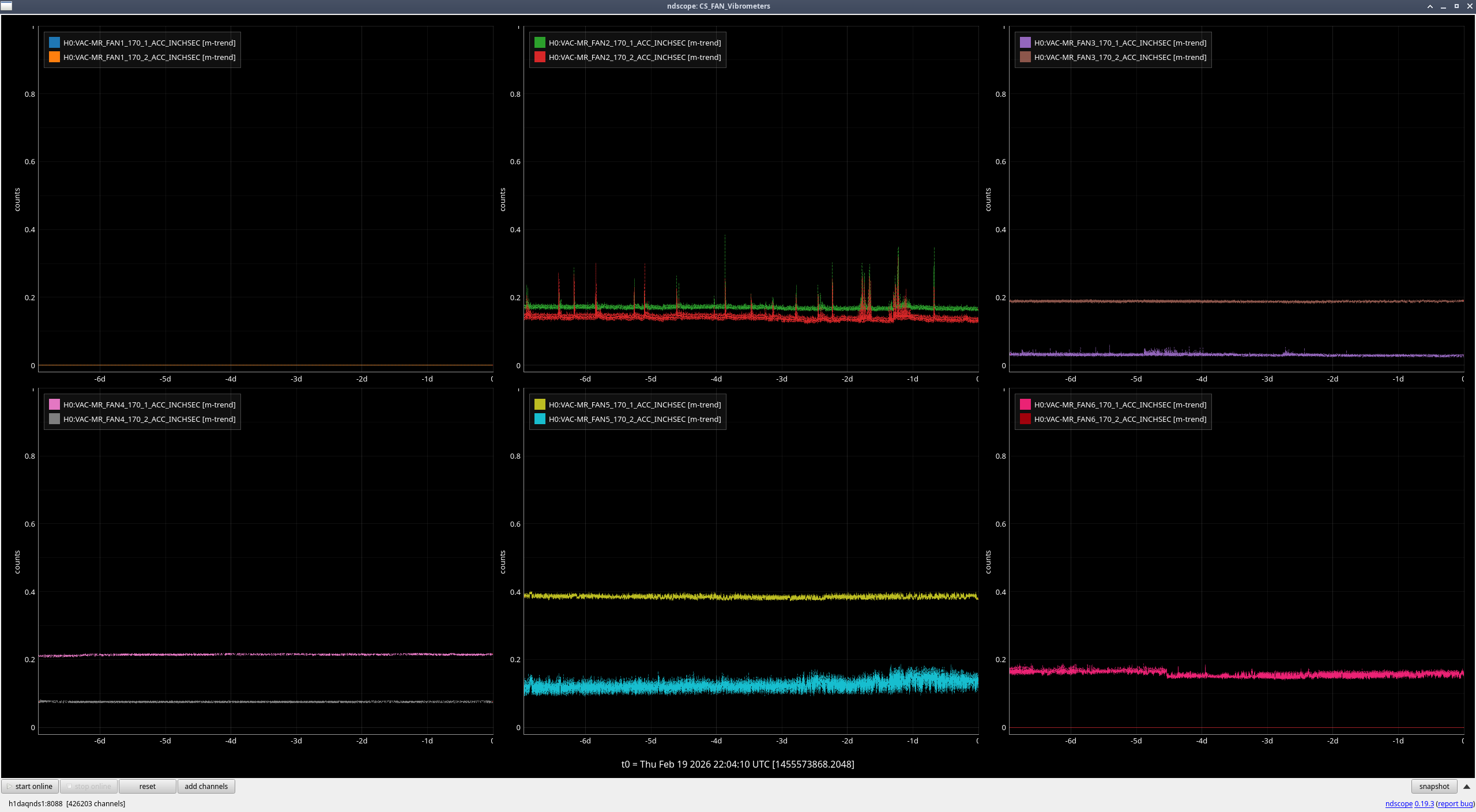The image size is (1476, 812).
Task: Take a snapshot of the plots
Action: pyautogui.click(x=1434, y=787)
